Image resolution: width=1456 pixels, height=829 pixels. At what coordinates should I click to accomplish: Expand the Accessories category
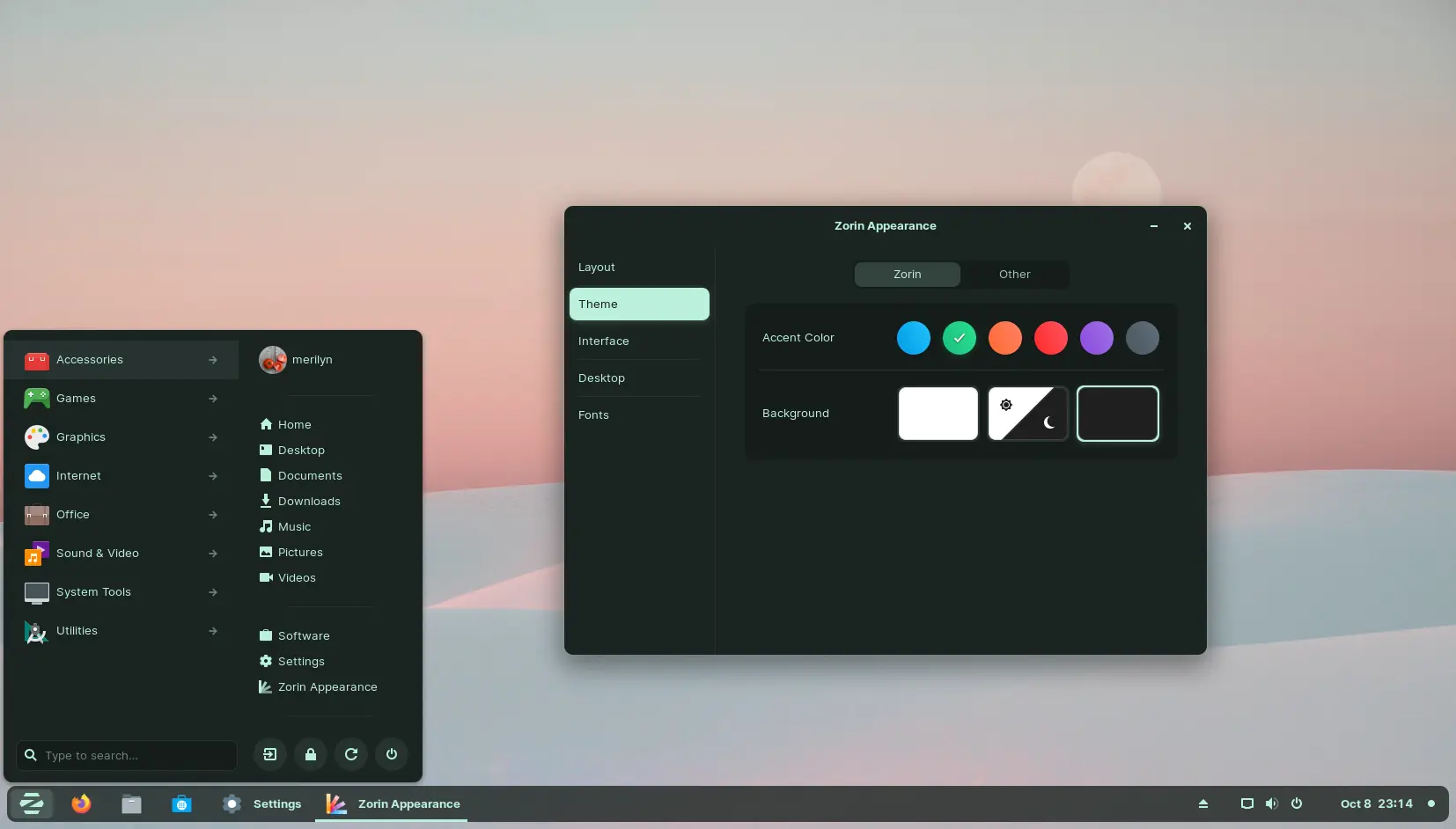click(121, 360)
